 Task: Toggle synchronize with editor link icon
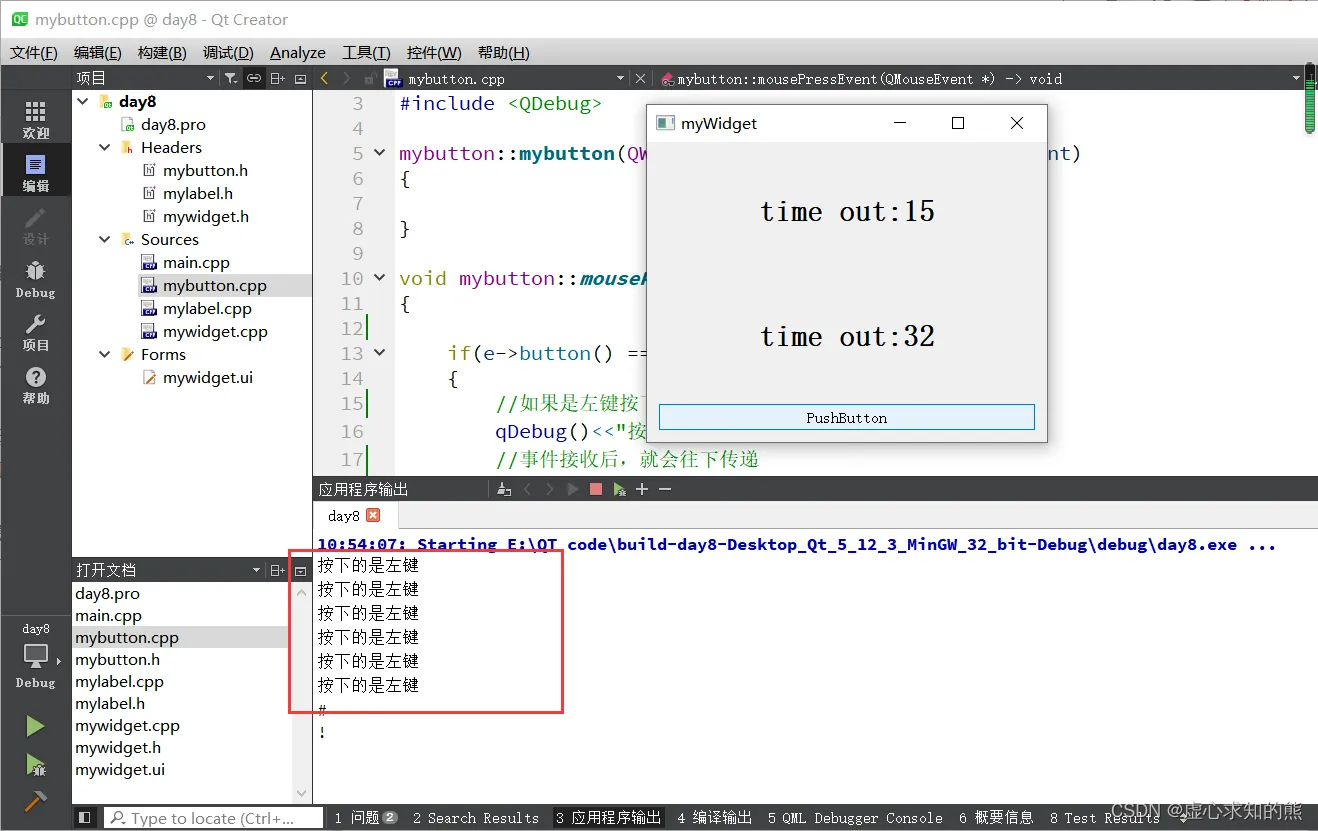click(x=254, y=78)
